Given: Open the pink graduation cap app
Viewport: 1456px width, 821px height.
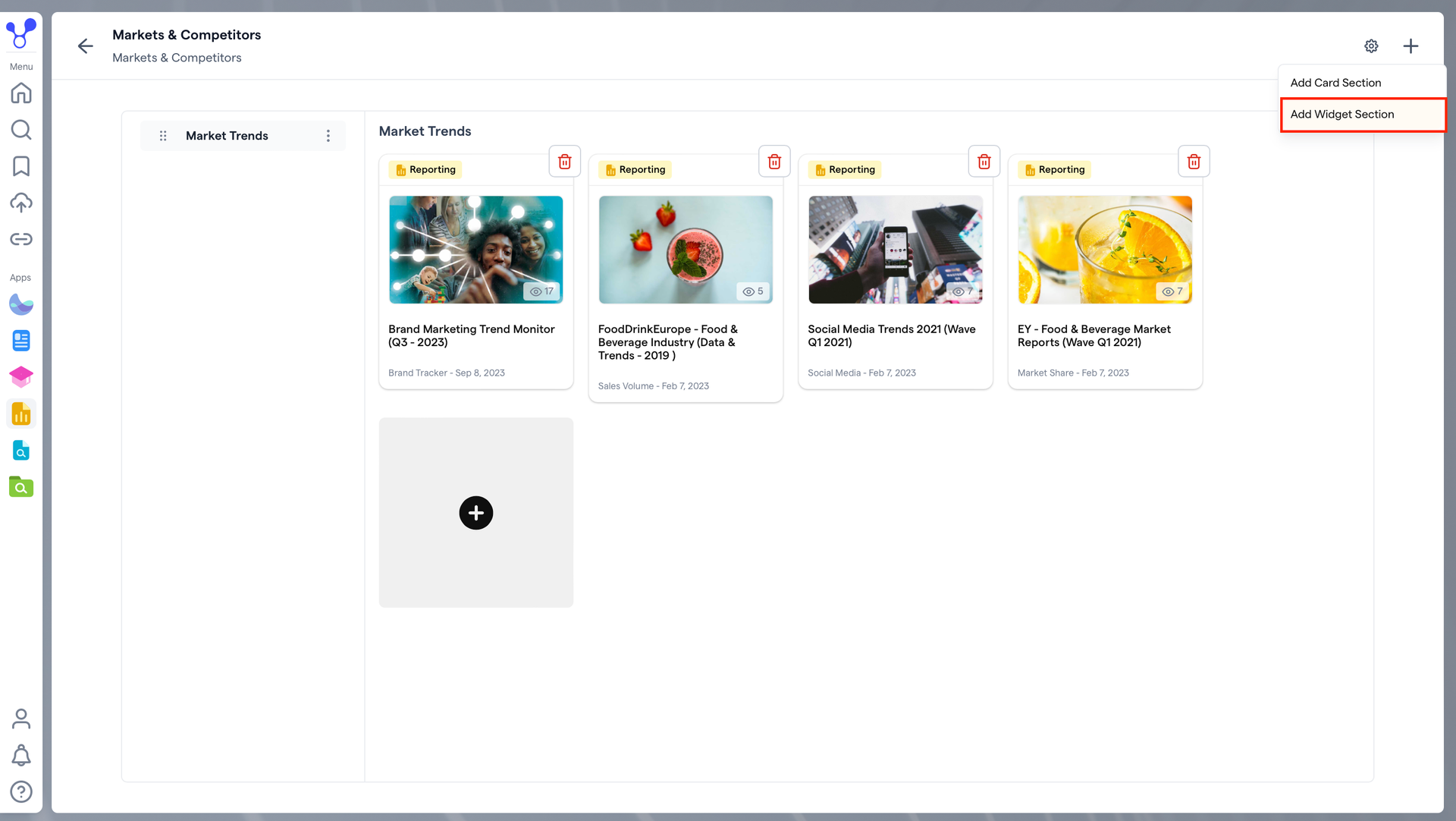Looking at the screenshot, I should (21, 377).
